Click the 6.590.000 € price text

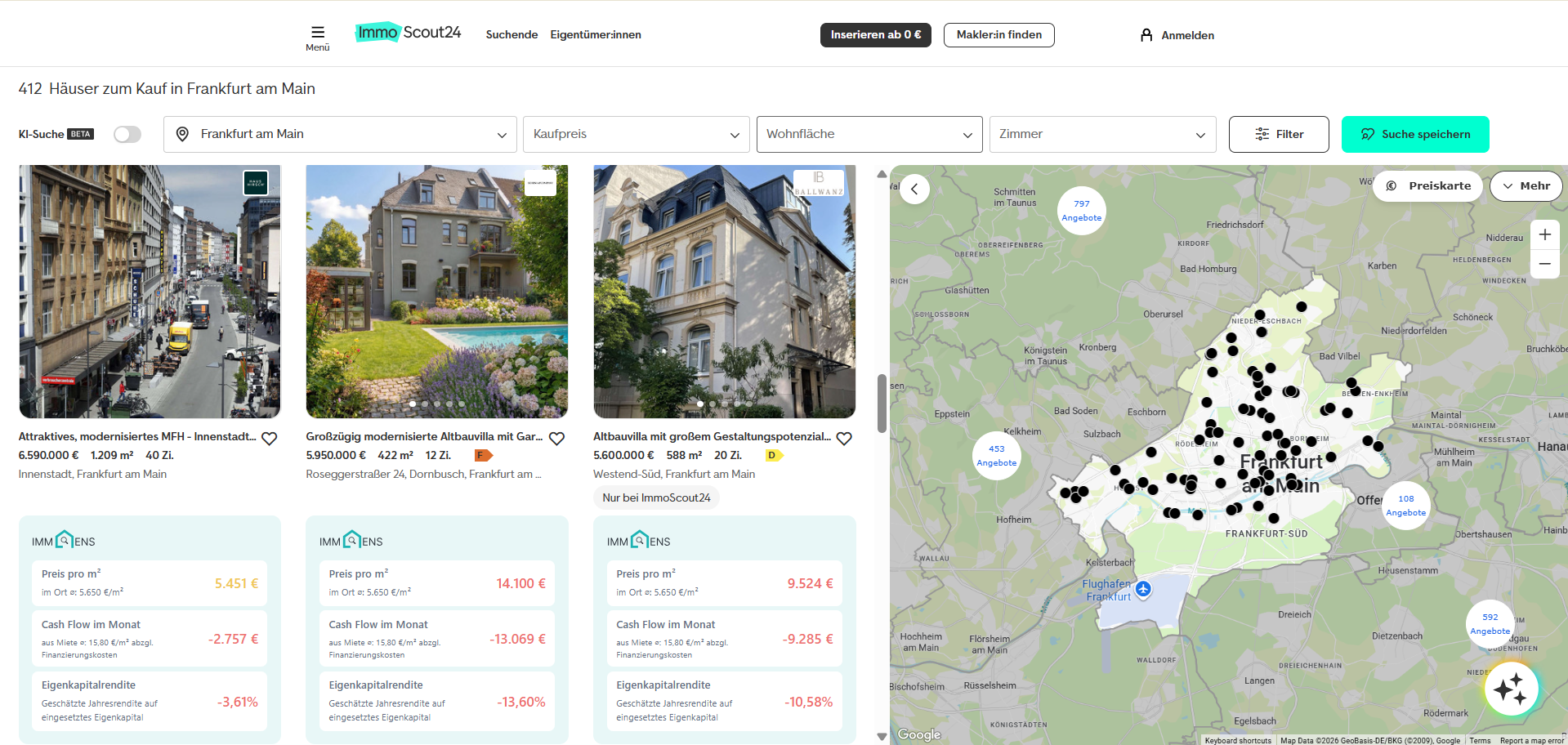[x=49, y=455]
